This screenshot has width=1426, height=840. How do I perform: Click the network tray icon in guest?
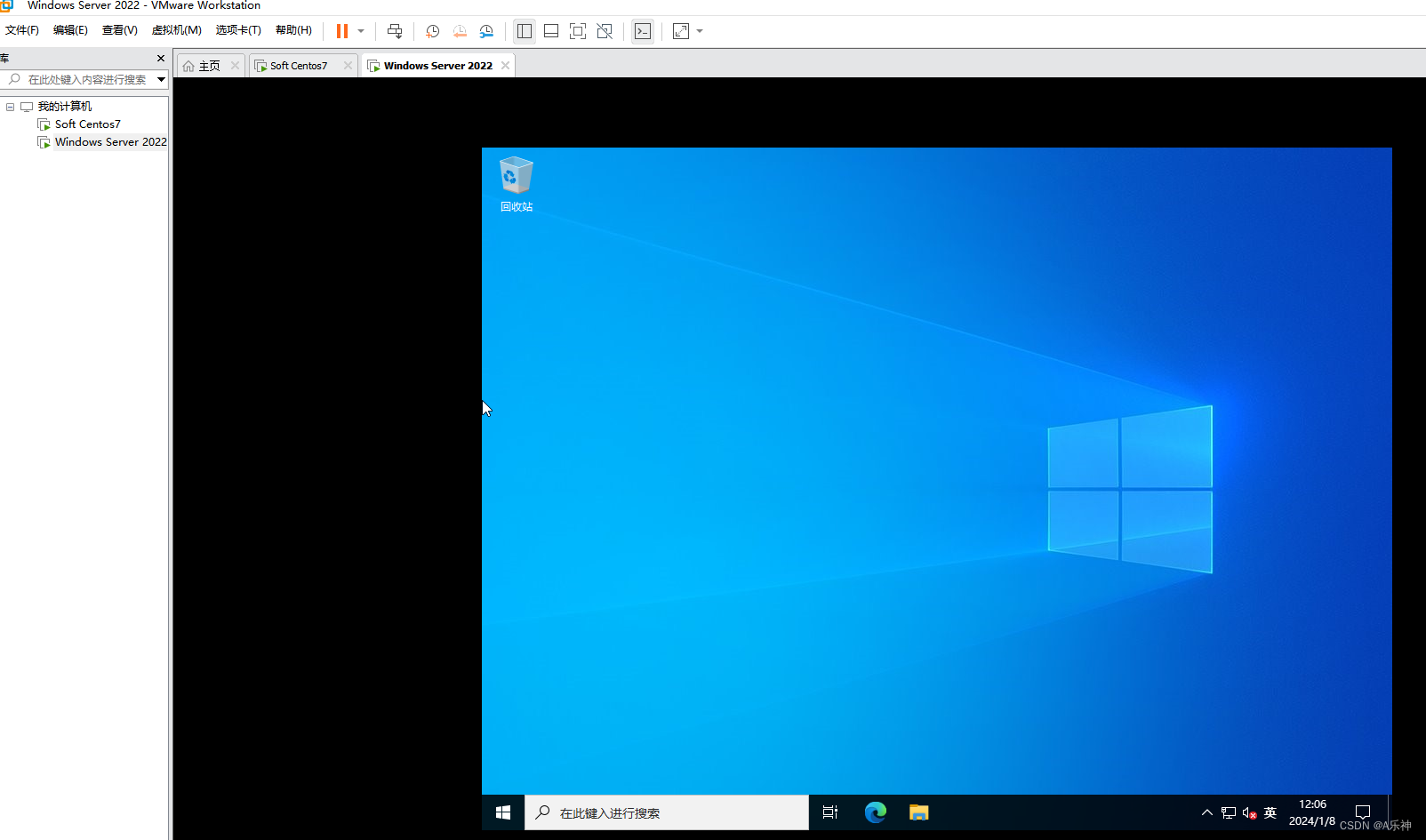click(1229, 812)
